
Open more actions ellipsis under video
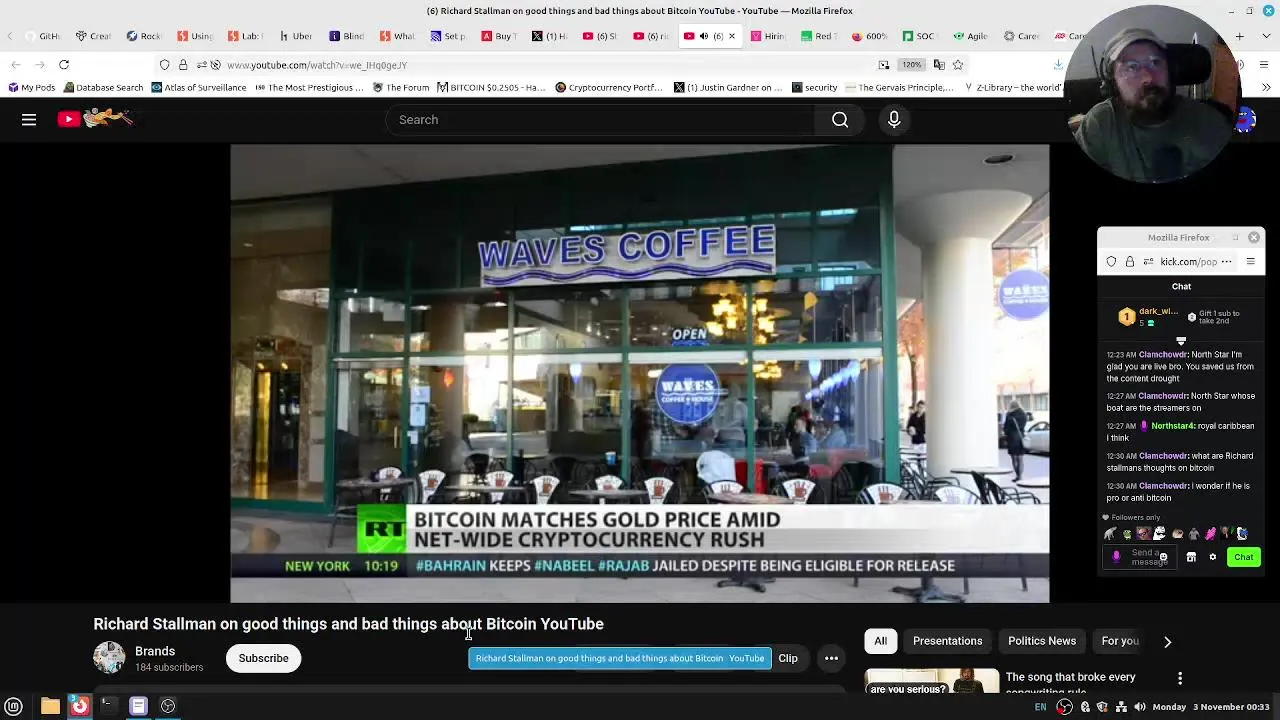[831, 658]
